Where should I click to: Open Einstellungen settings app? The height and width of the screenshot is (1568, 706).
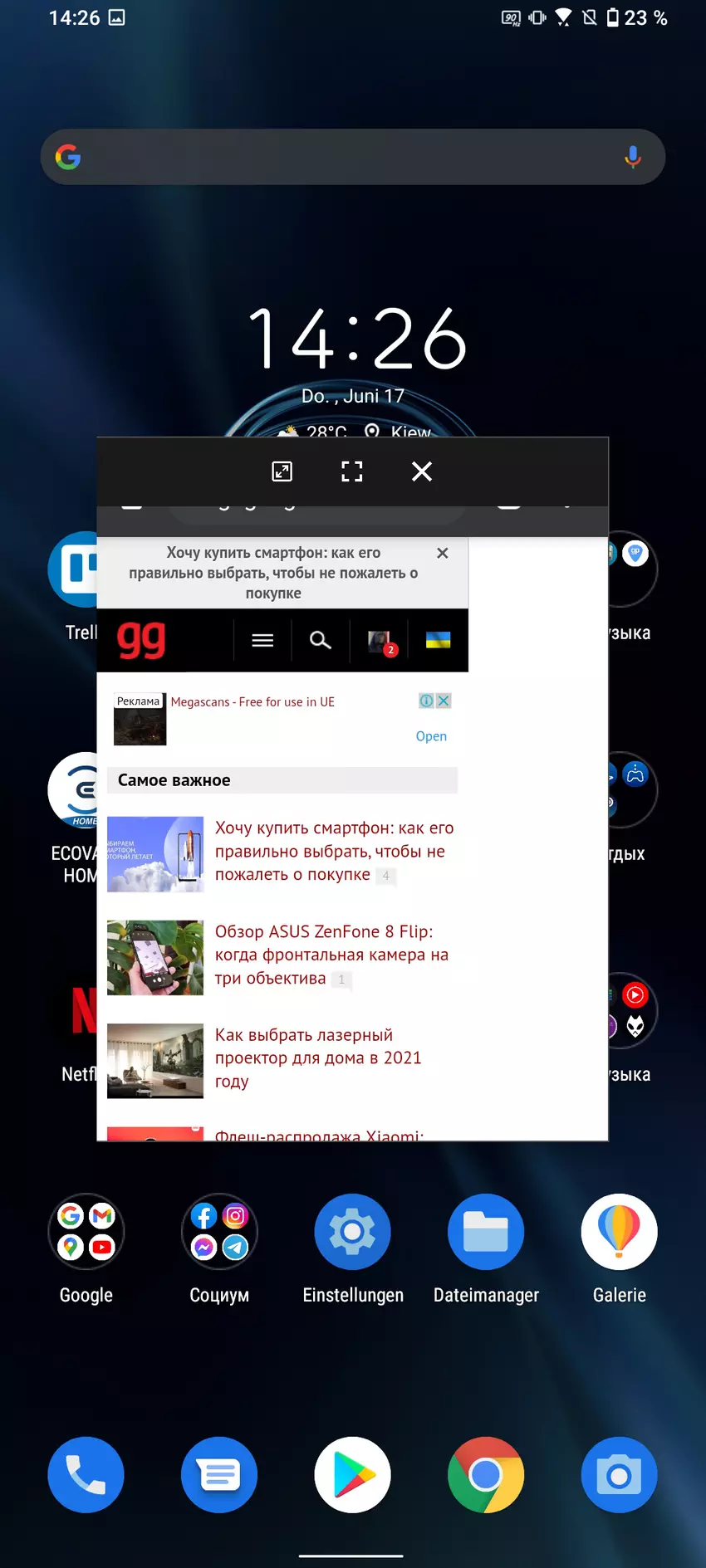click(x=353, y=1232)
